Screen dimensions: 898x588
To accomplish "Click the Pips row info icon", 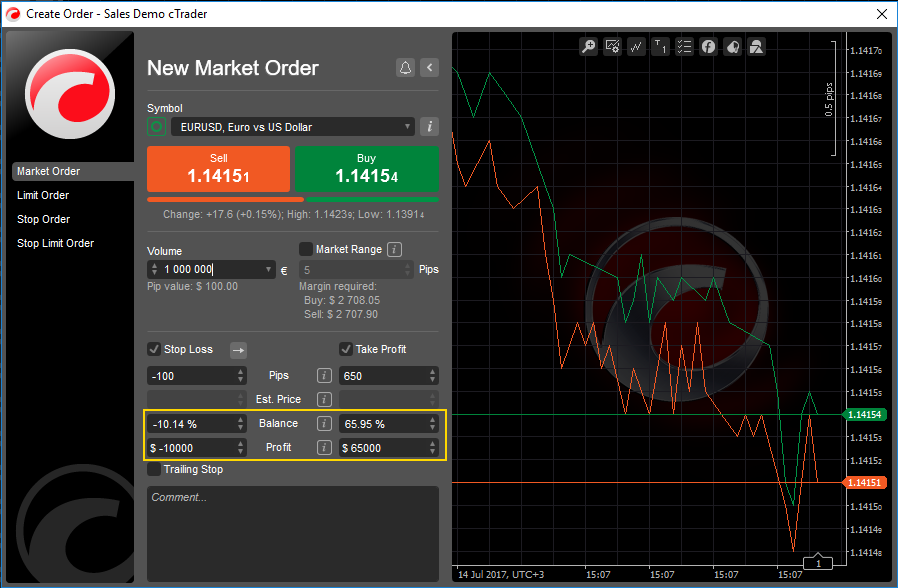I will pyautogui.click(x=324, y=376).
